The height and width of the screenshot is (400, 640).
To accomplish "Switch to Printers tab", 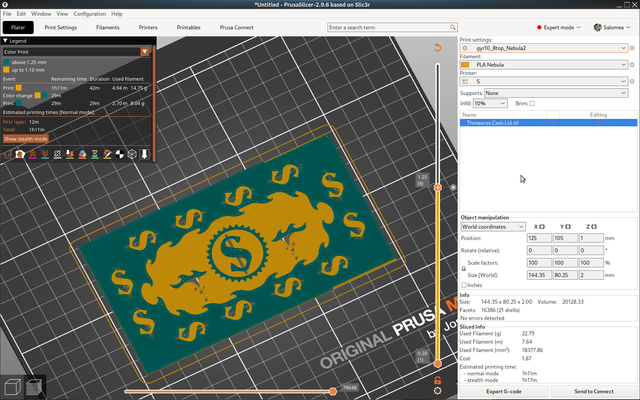I will (x=148, y=27).
